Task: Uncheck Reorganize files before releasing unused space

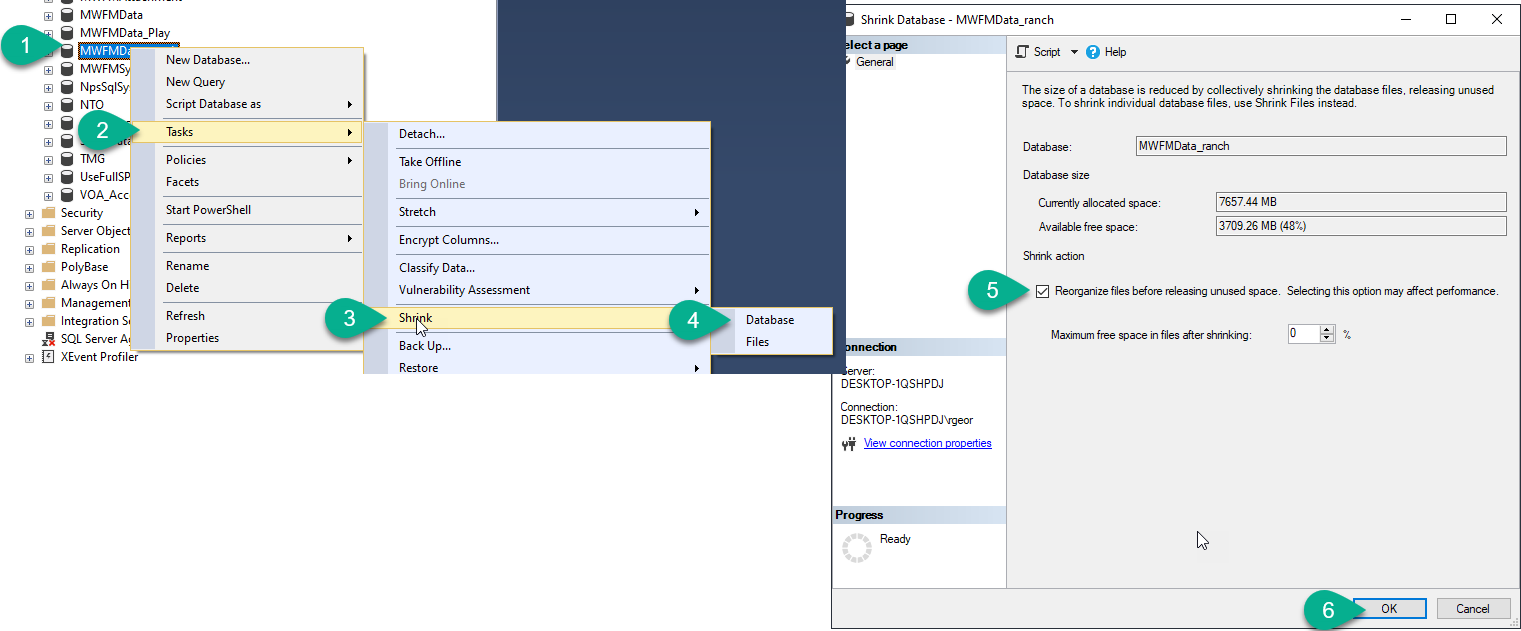Action: click(1044, 292)
